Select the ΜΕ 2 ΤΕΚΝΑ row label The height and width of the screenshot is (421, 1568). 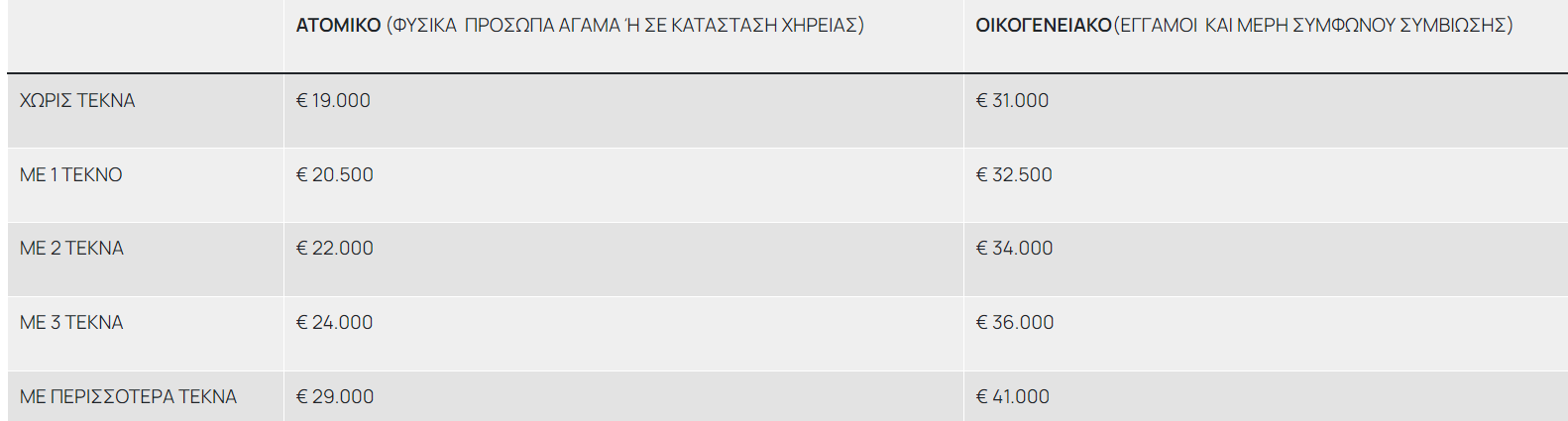[71, 249]
